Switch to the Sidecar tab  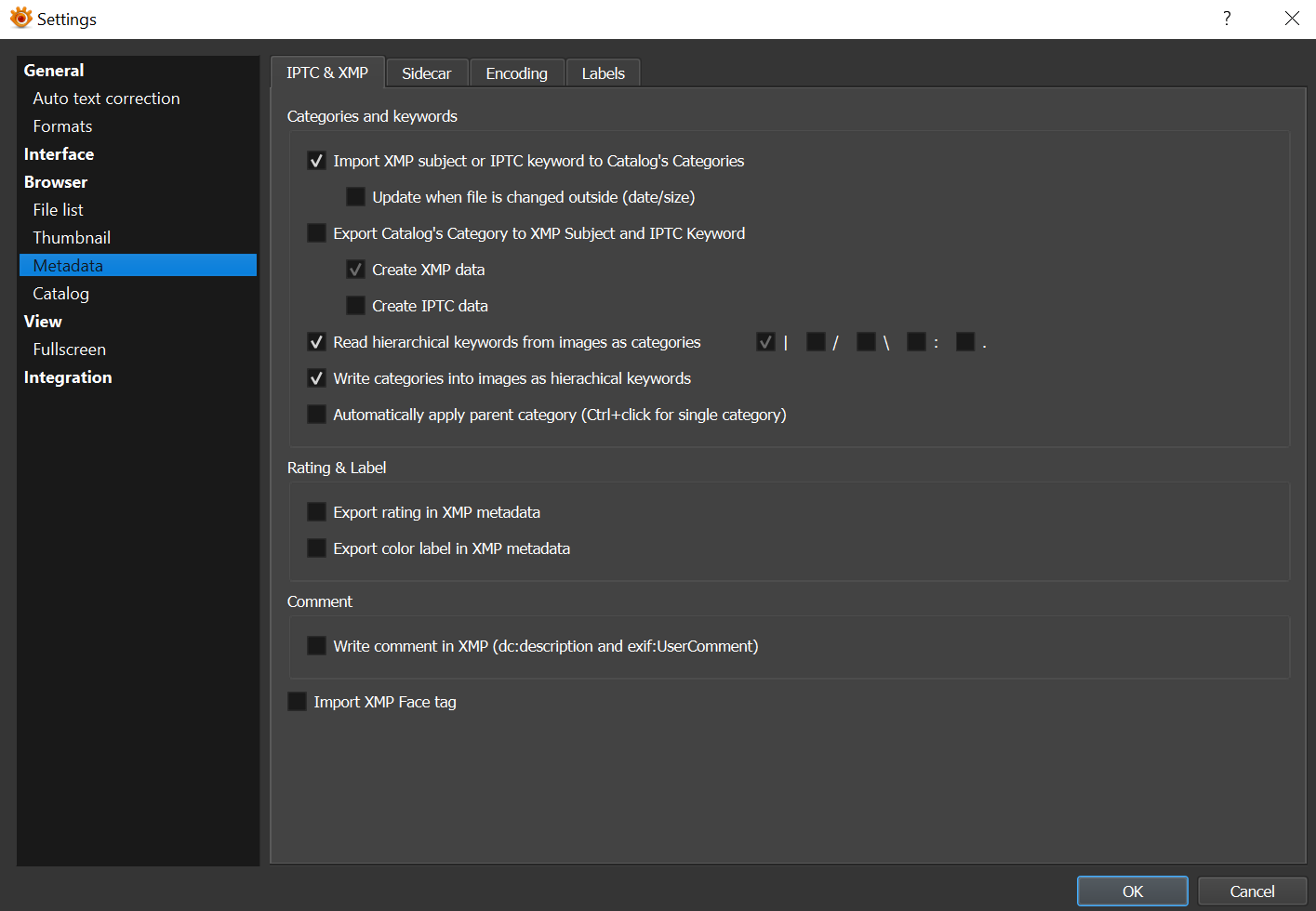point(426,73)
